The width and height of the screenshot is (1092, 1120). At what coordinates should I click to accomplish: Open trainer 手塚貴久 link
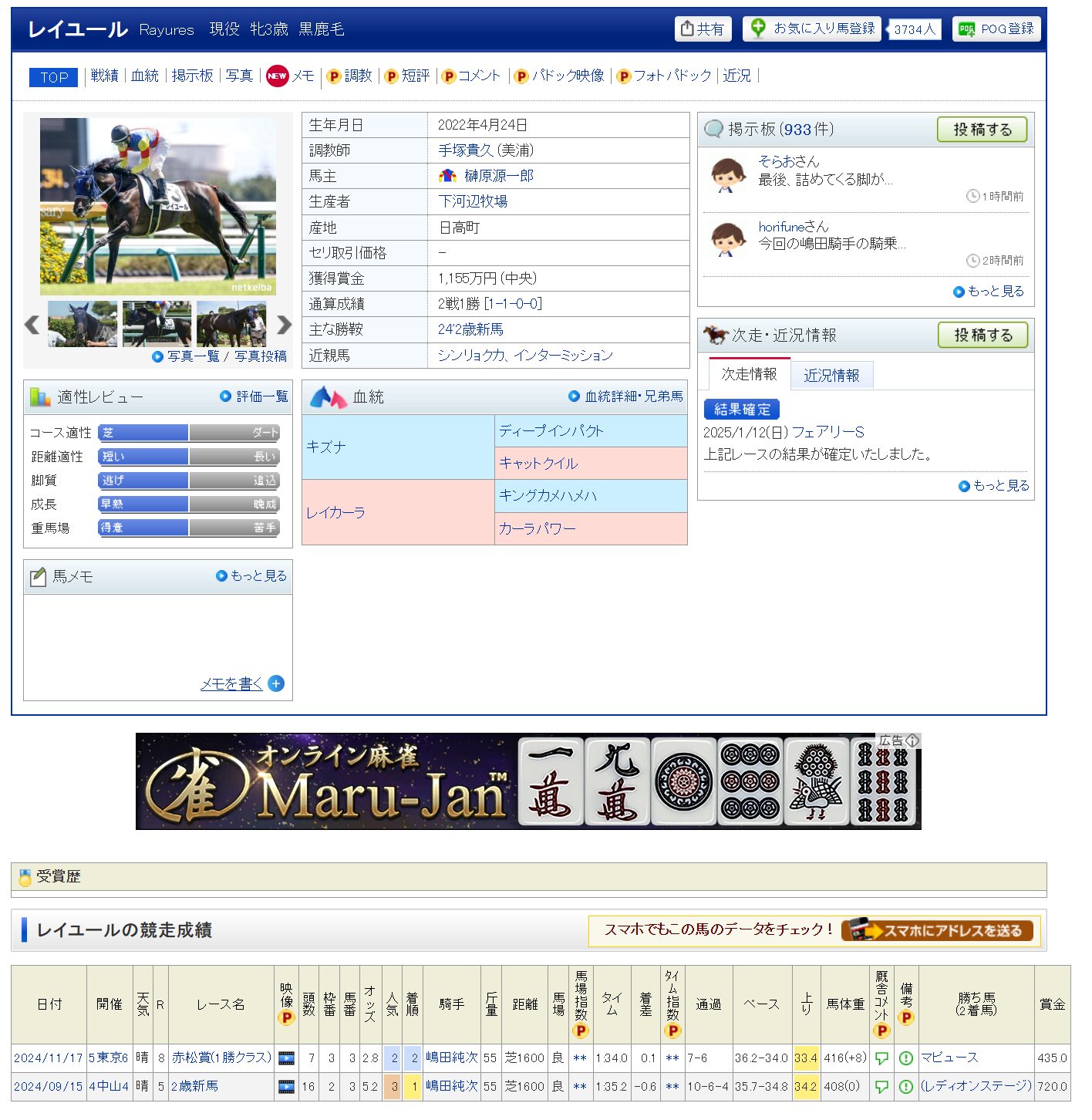coord(486,150)
